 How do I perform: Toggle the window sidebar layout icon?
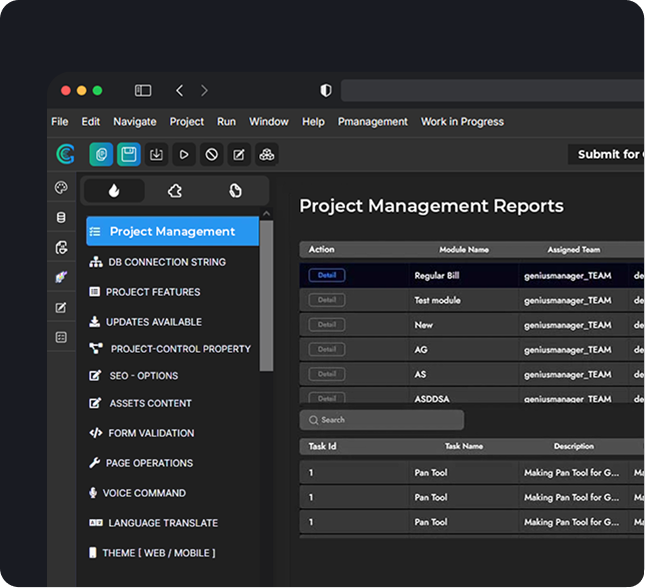tap(143, 90)
